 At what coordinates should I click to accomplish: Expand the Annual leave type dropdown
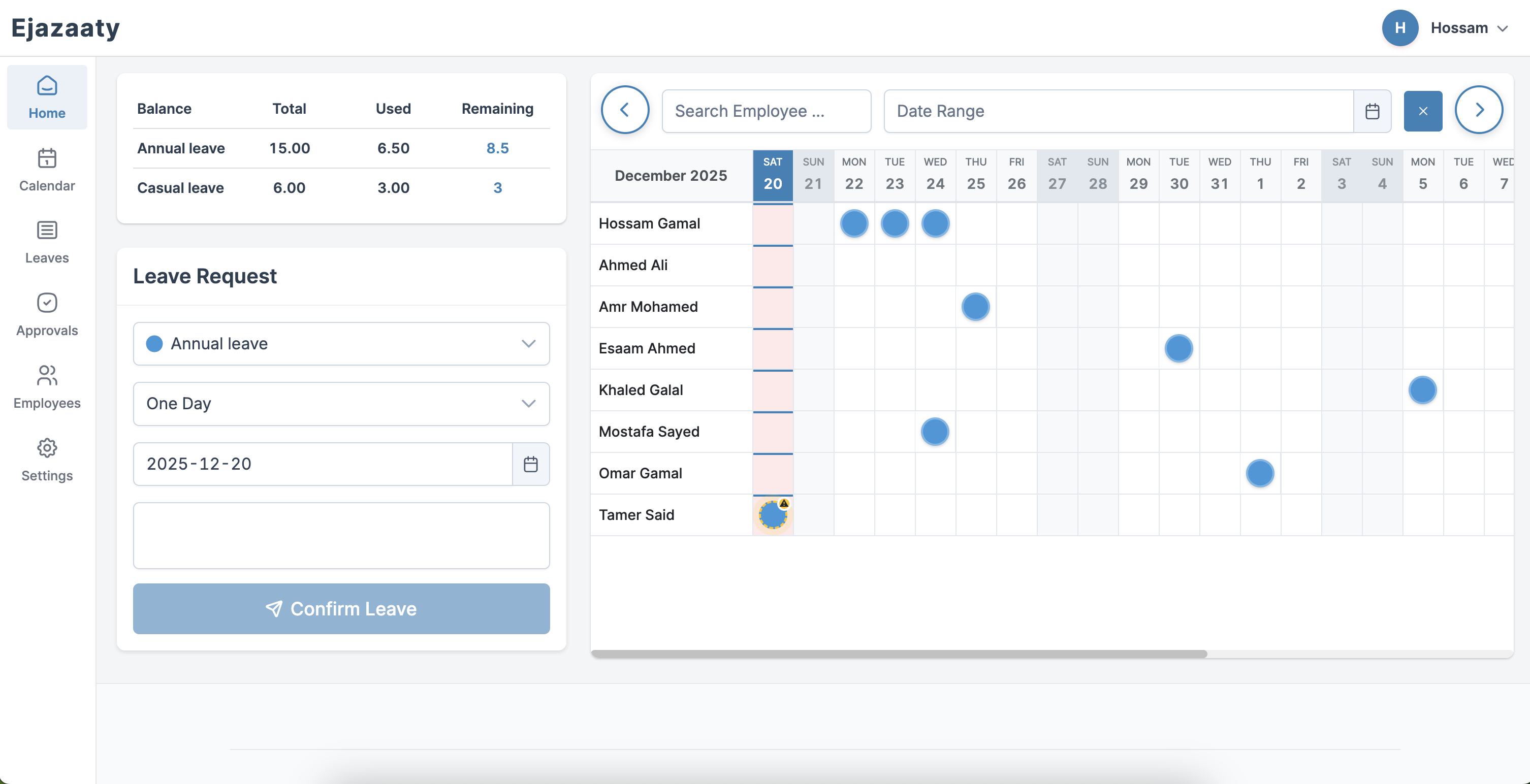pos(527,343)
